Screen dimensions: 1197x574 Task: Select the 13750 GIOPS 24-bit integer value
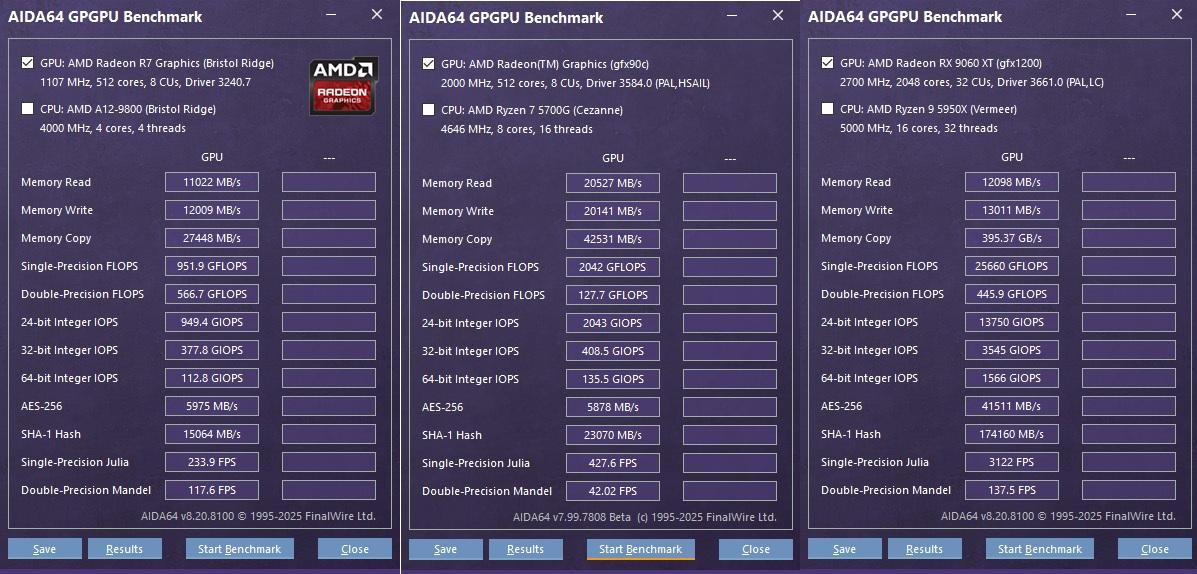[1011, 322]
